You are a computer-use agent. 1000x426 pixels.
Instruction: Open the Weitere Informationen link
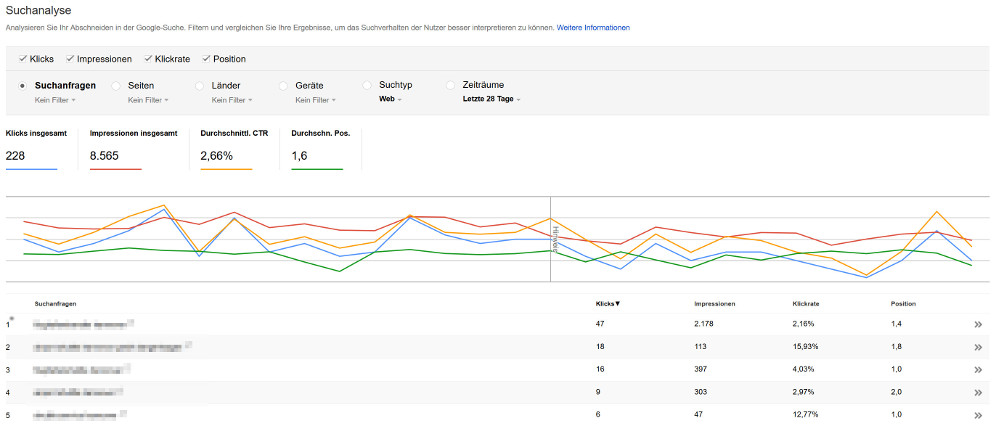pos(593,27)
